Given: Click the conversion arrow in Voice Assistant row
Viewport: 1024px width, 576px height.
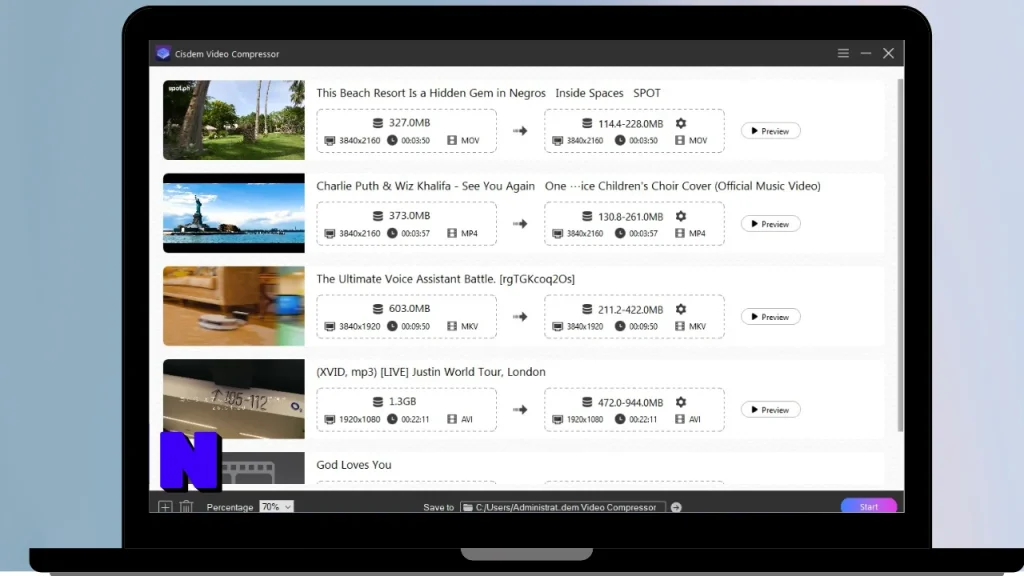Looking at the screenshot, I should (x=520, y=317).
